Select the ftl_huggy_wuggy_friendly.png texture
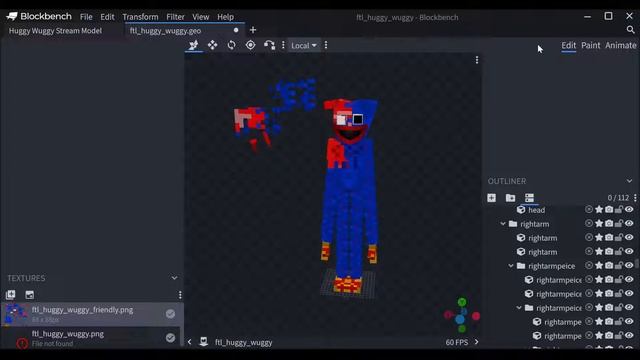This screenshot has height=360, width=640. pos(92,314)
